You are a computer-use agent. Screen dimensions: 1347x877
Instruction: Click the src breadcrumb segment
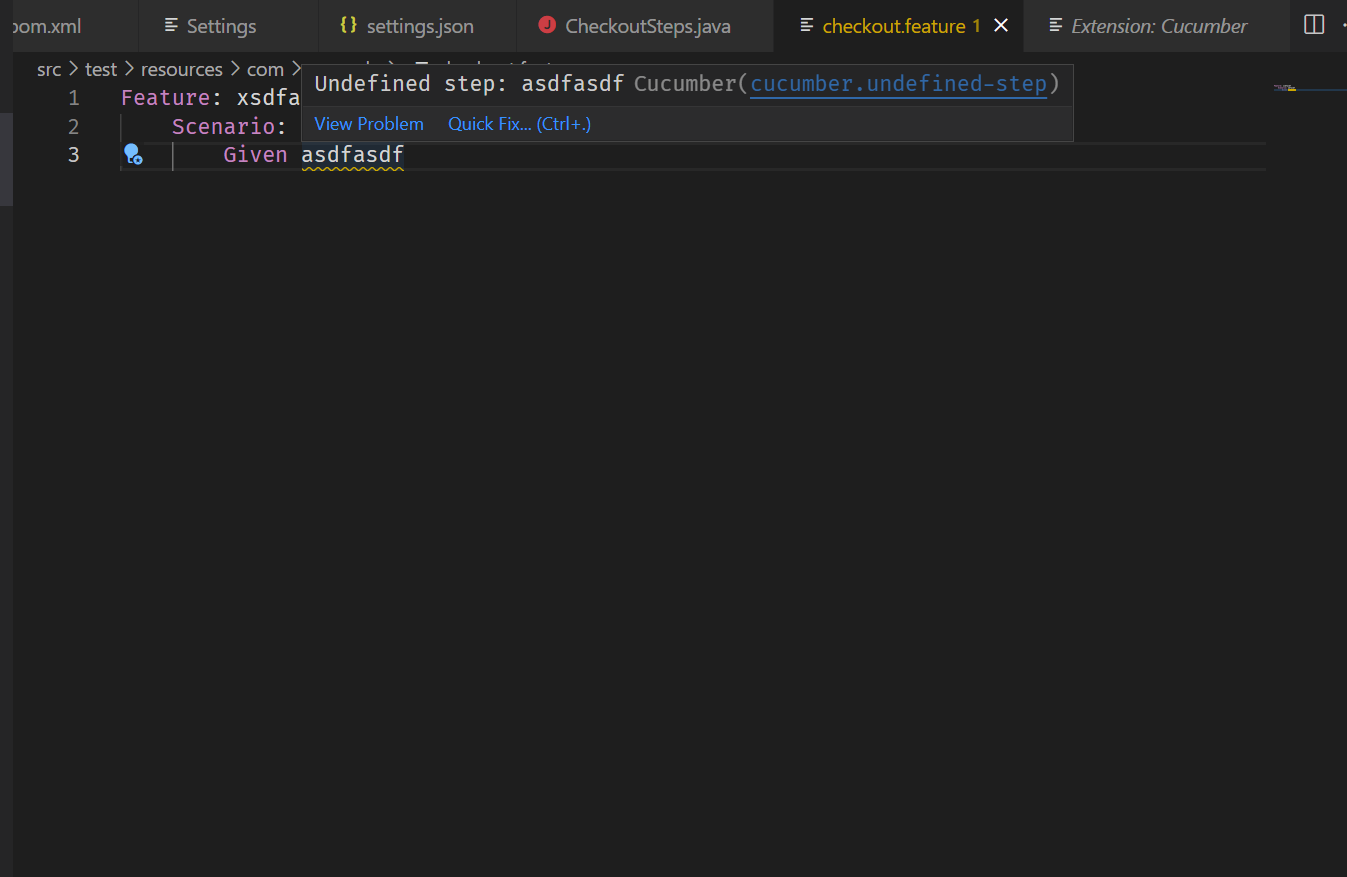tap(49, 69)
